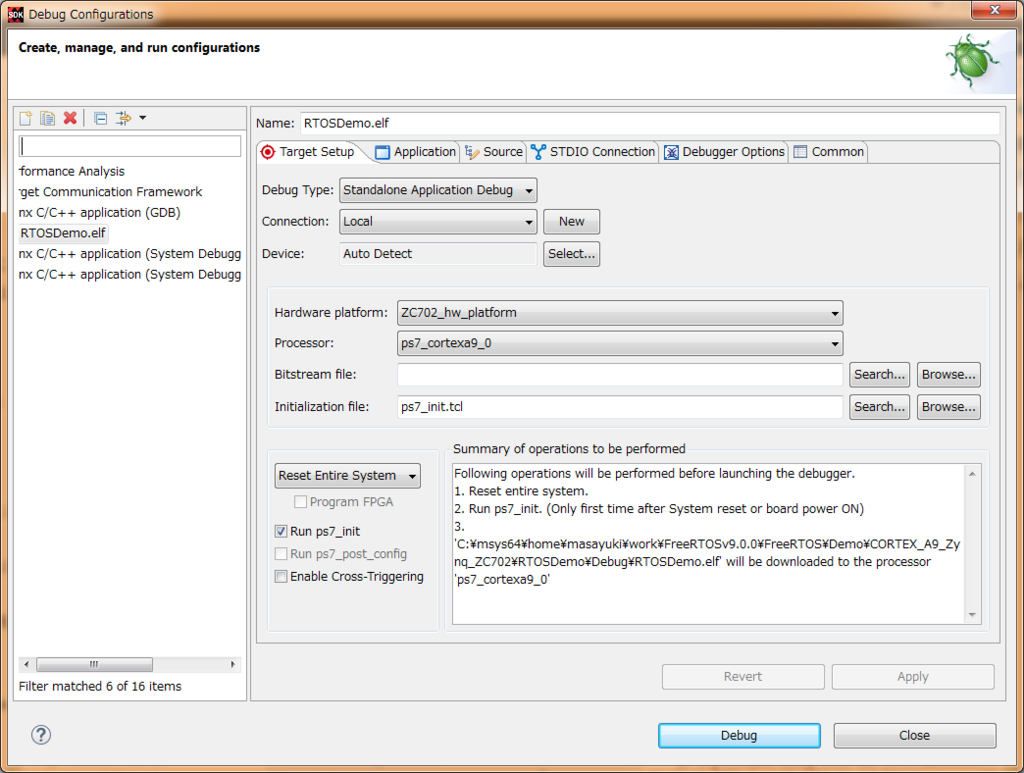Click the tree scrollbar left arrow
The width and height of the screenshot is (1024, 773).
tap(26, 665)
